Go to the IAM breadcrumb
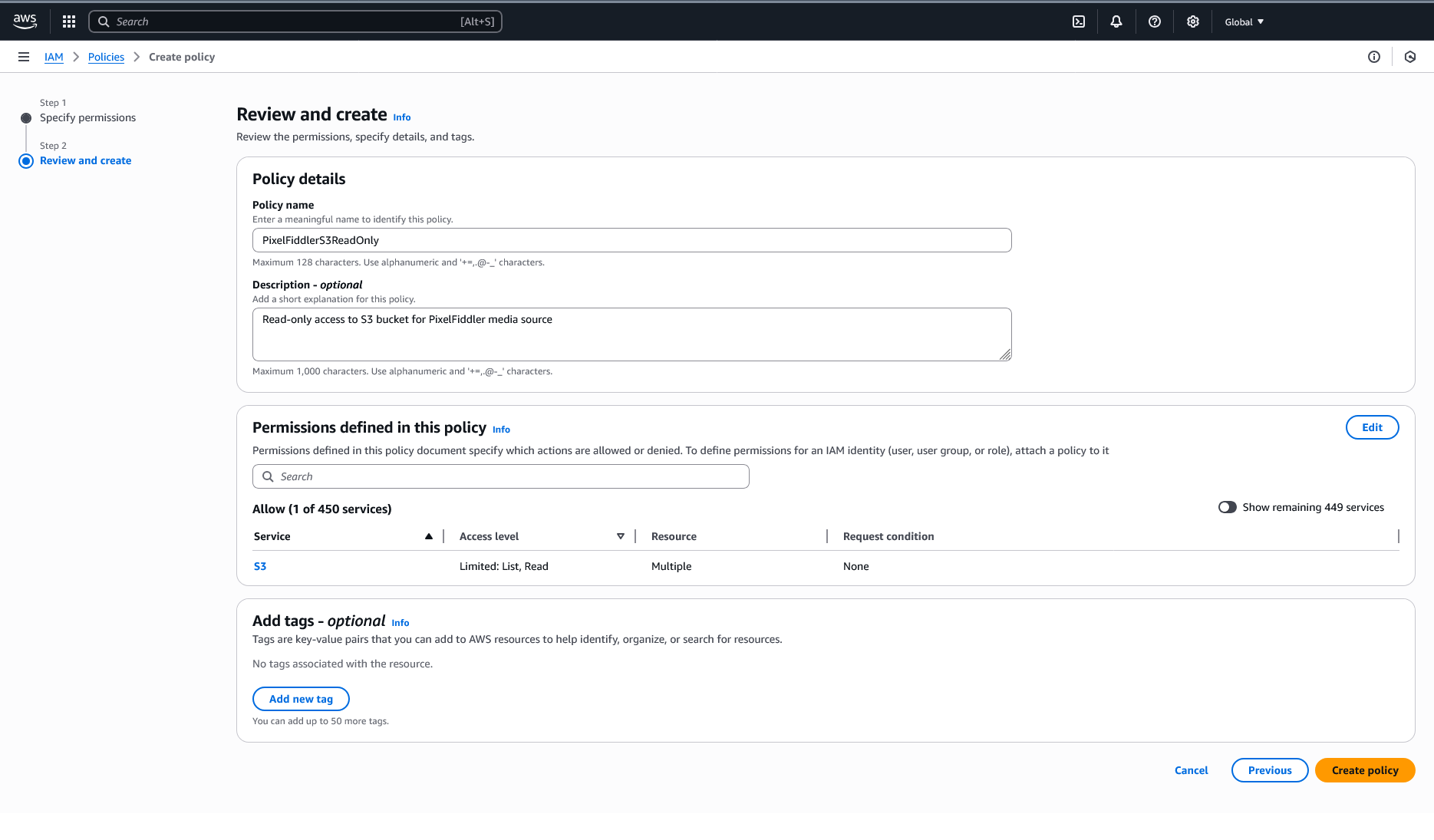This screenshot has width=1434, height=840. click(54, 57)
